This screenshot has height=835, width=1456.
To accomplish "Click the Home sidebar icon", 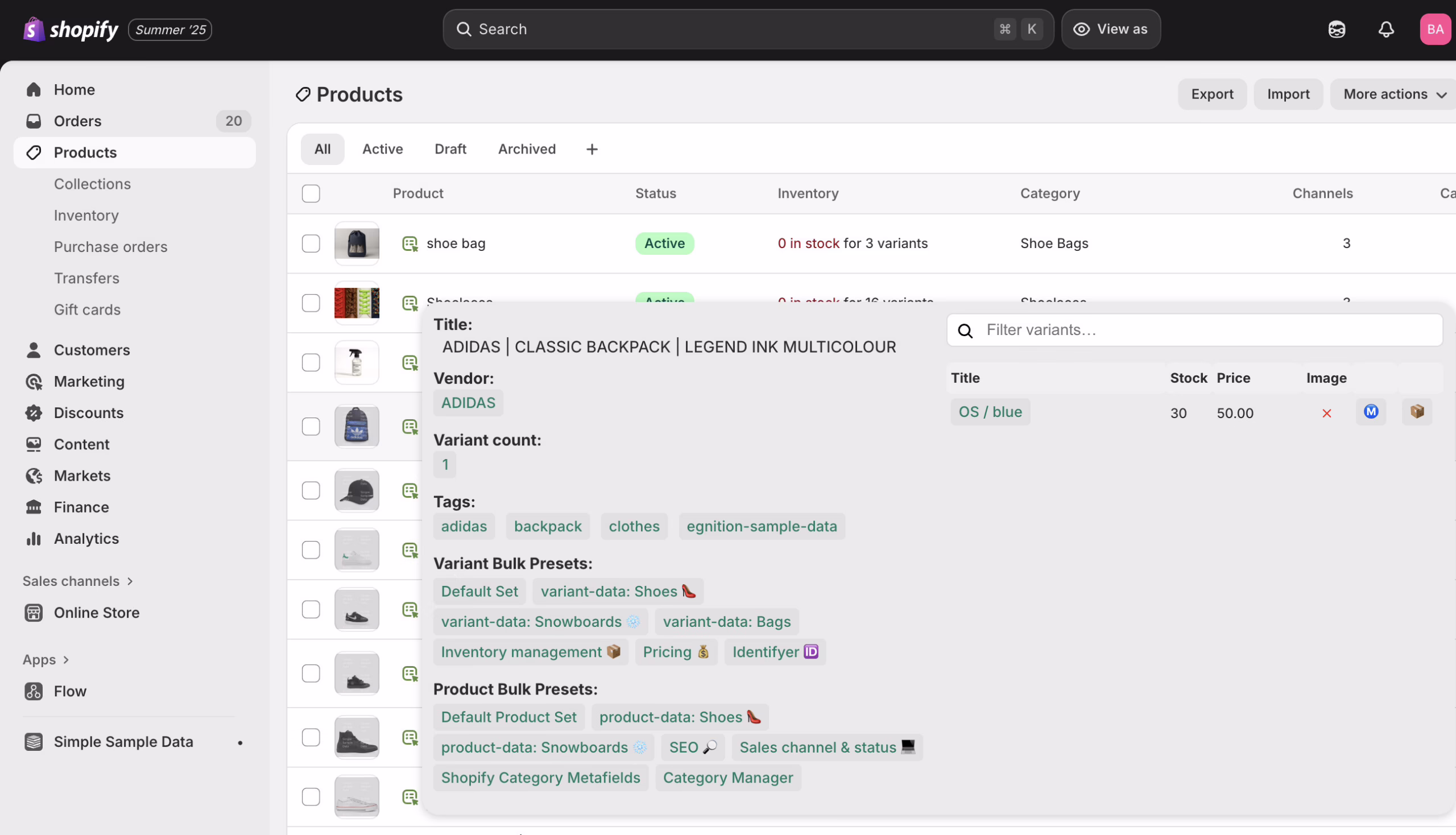I will (34, 89).
